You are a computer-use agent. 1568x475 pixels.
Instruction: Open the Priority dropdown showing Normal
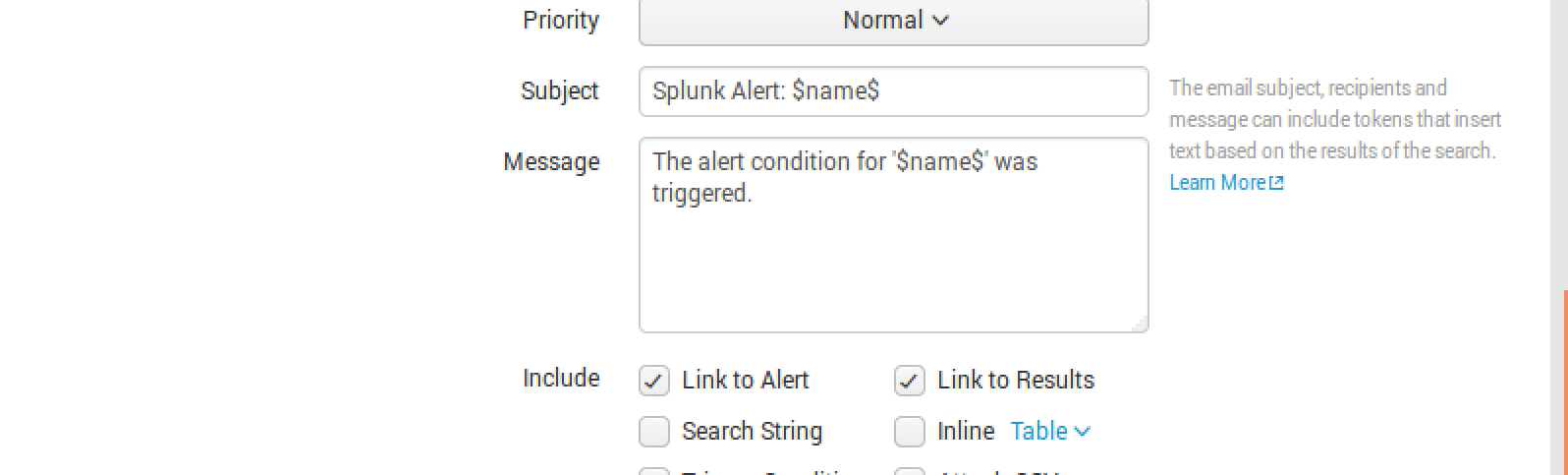893,21
